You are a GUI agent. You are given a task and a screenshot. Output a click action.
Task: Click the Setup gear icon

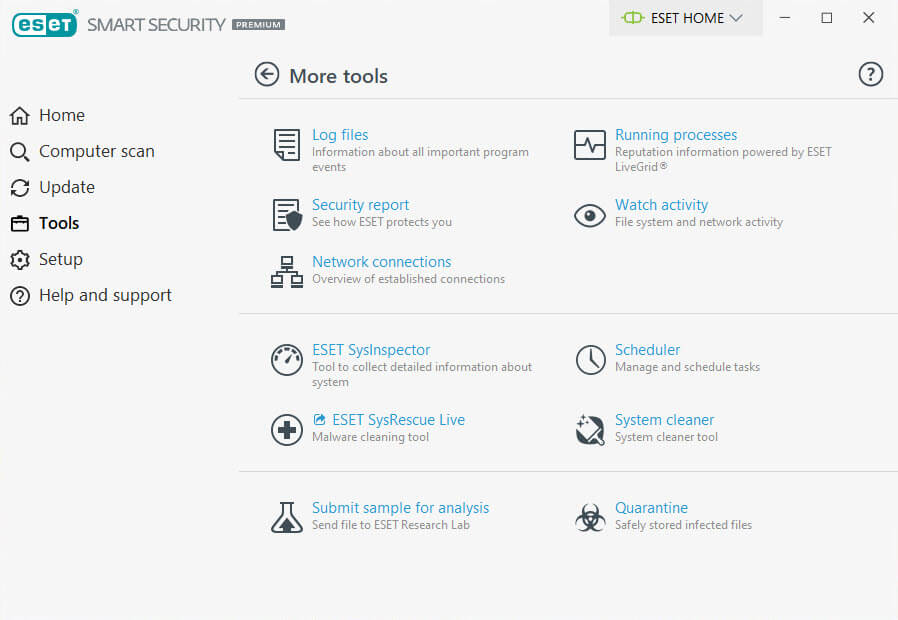pos(20,260)
